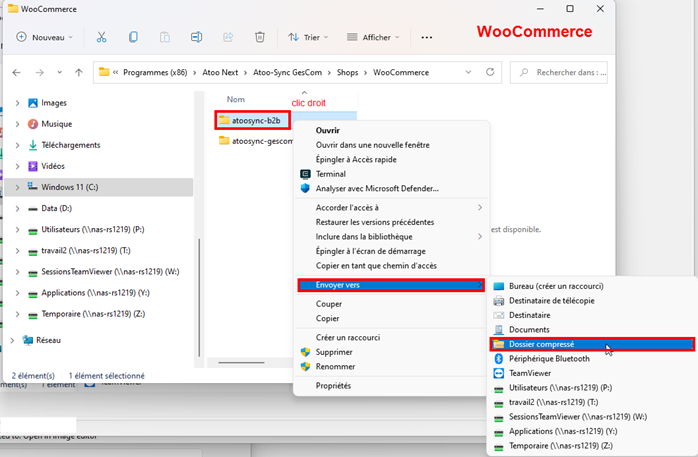Expand the Réseau tree node
This screenshot has height=457, width=698.
[12, 340]
